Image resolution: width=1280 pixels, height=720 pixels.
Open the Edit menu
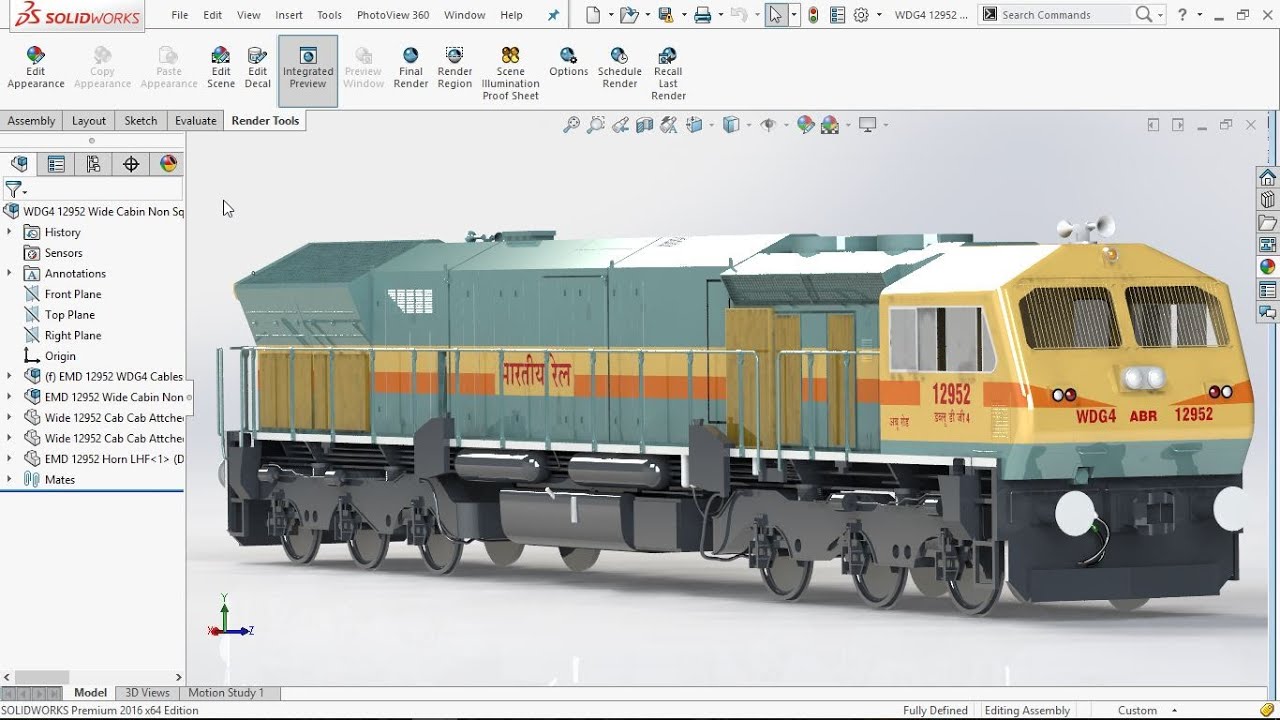click(213, 15)
